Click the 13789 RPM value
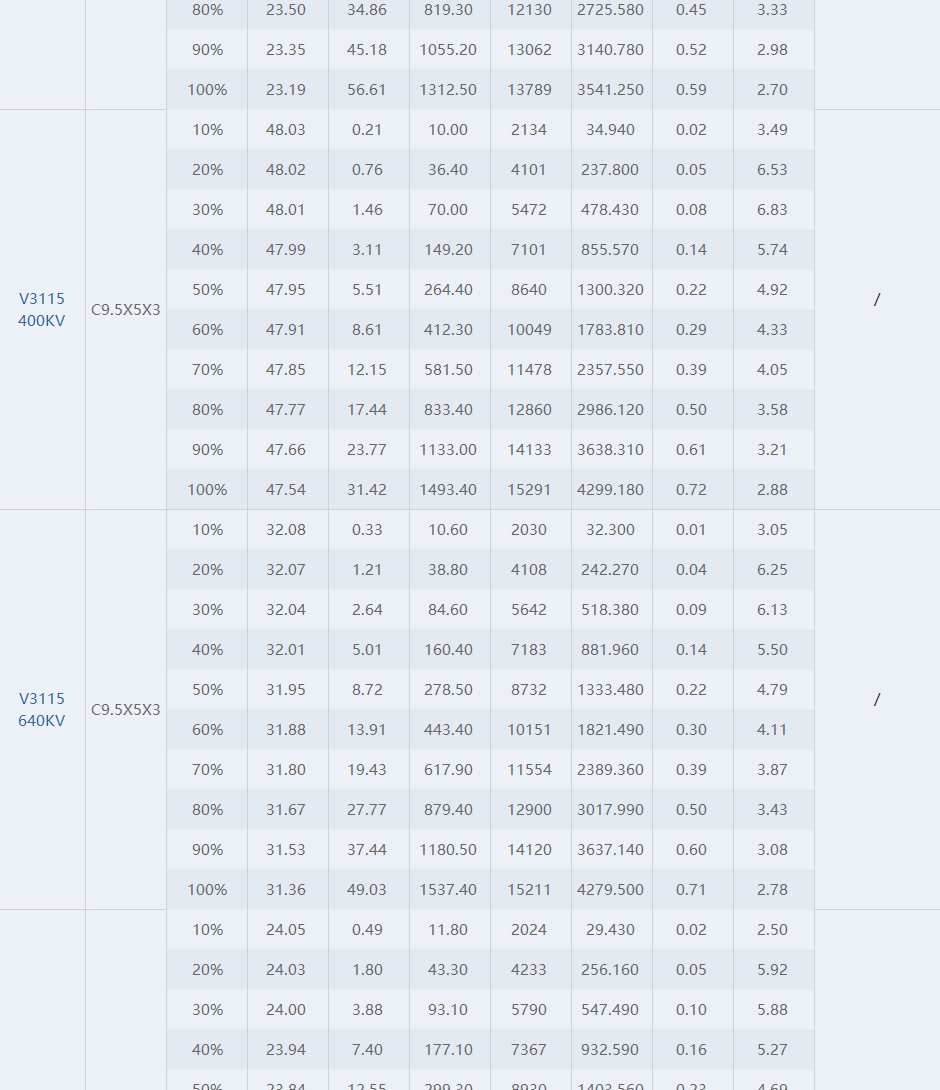Viewport: 940px width, 1090px height. pos(529,90)
